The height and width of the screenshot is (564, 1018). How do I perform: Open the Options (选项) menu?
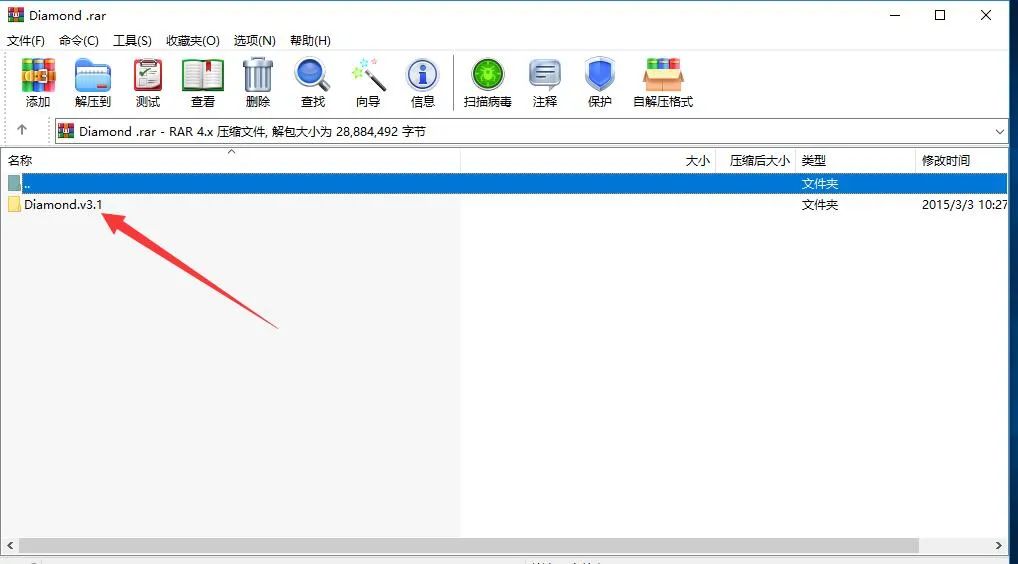(254, 41)
